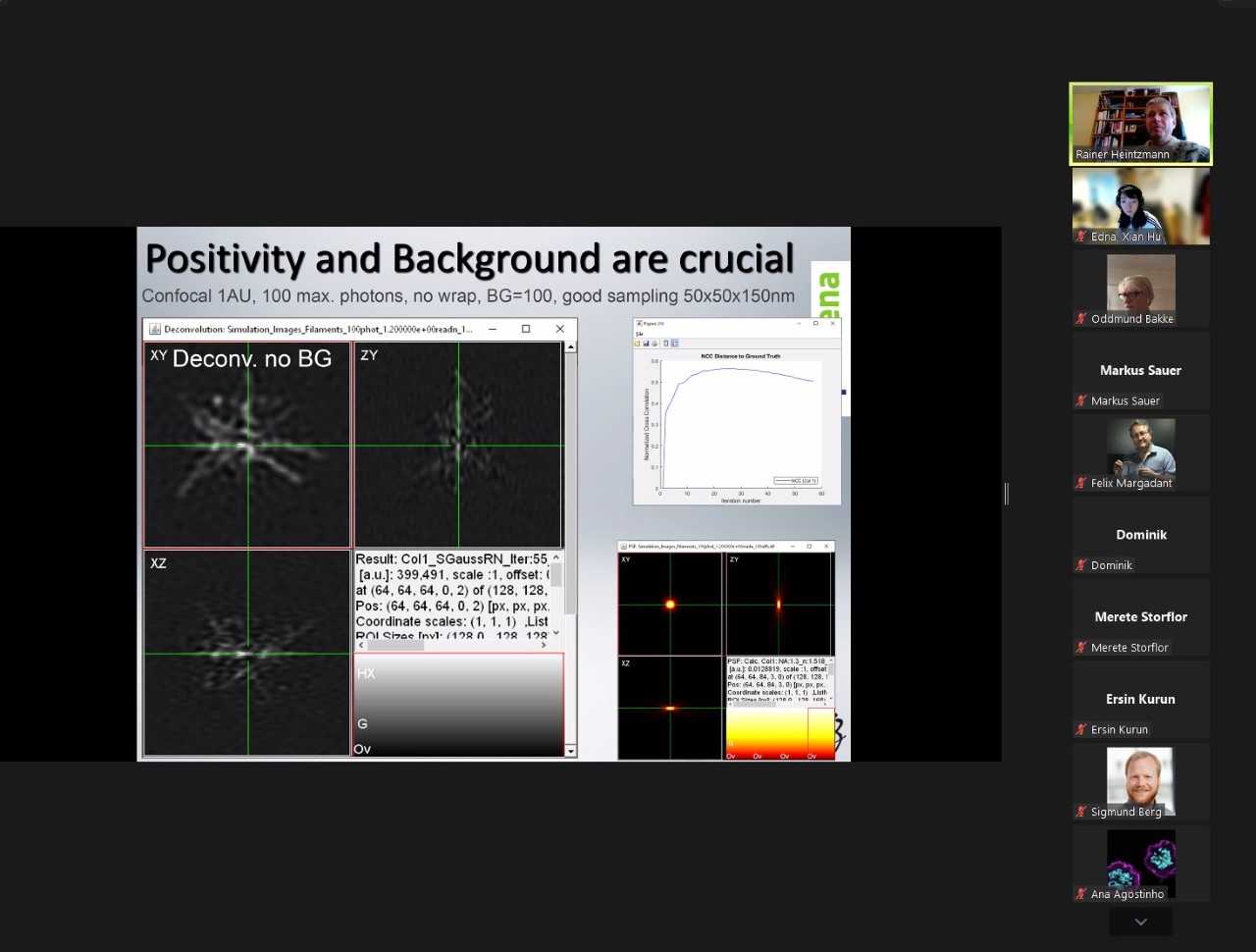Click the gallery panel divider handle
Viewport: 1256px width, 952px height.
[1007, 494]
